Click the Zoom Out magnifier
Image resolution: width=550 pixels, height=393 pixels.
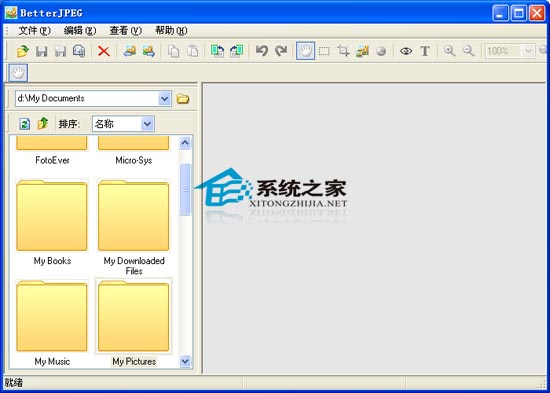pos(469,51)
